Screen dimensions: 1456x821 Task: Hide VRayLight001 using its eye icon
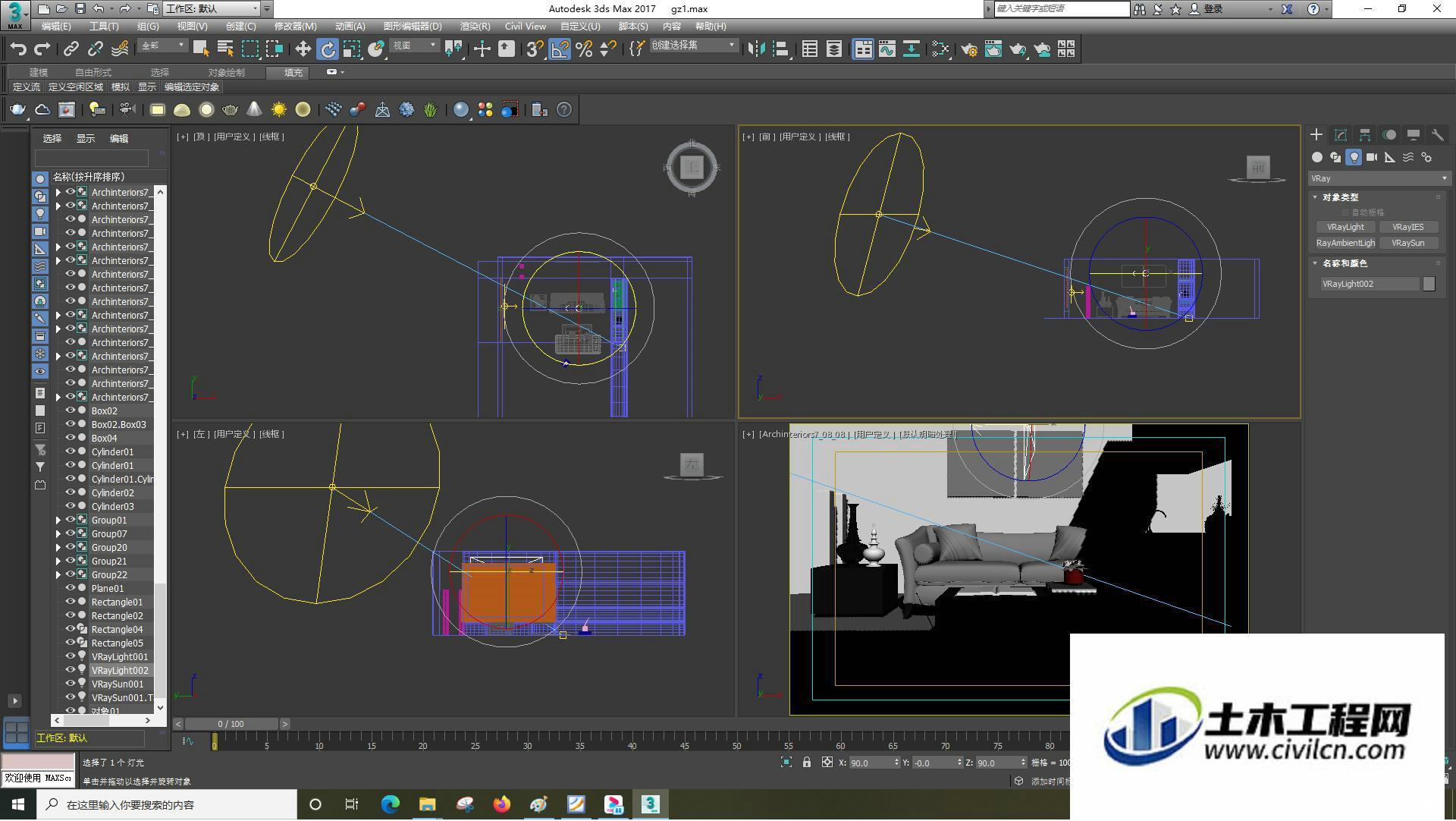point(71,656)
